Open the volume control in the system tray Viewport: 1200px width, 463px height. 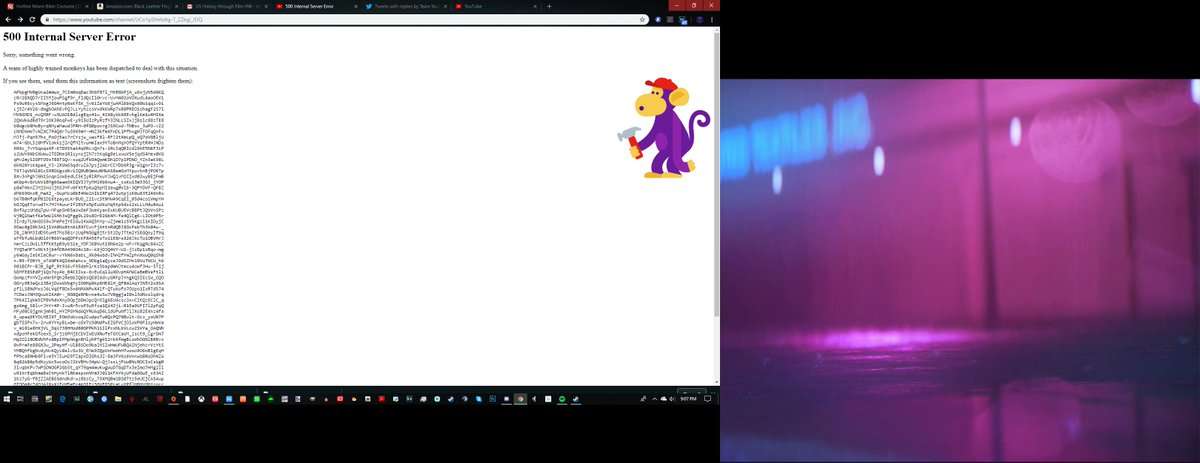pos(672,398)
